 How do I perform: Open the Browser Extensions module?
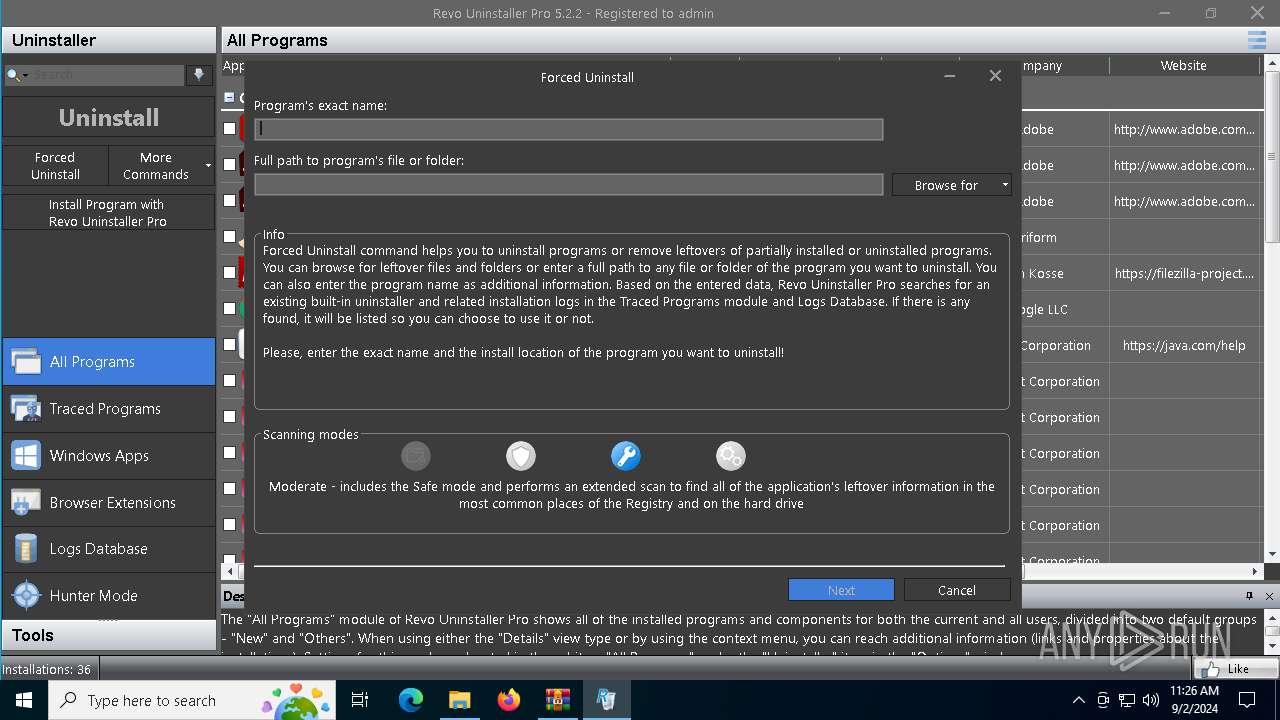(x=108, y=502)
